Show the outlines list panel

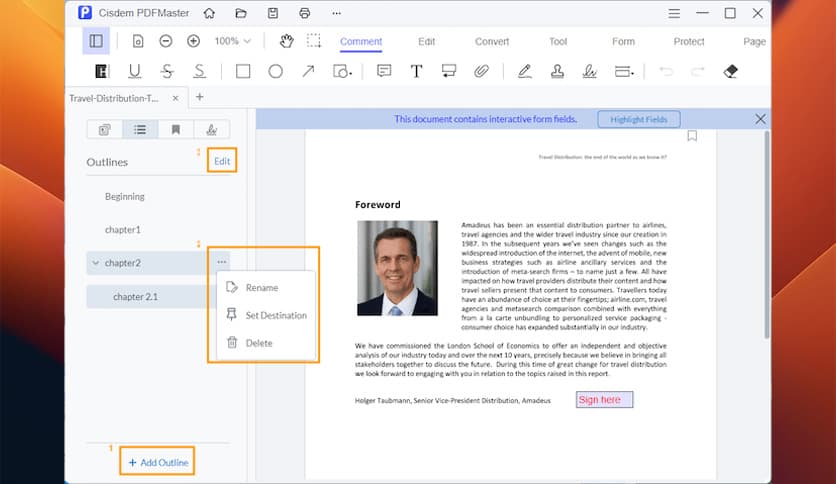(x=140, y=130)
